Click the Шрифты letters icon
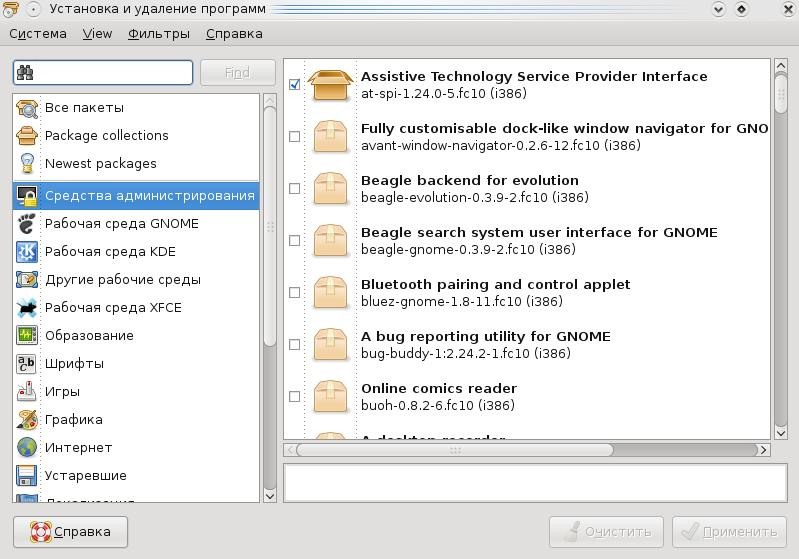Screen dimensions: 799x559 tap(27, 364)
